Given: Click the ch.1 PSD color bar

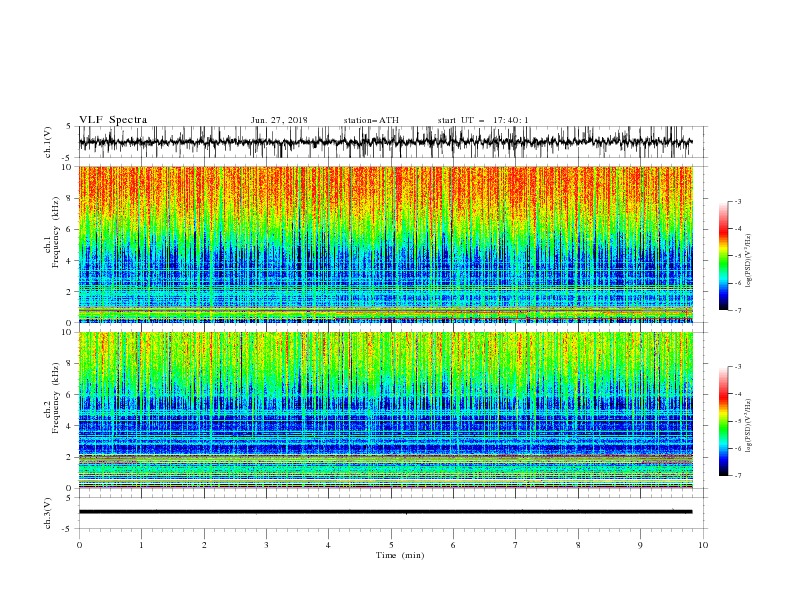Looking at the screenshot, I should (723, 256).
